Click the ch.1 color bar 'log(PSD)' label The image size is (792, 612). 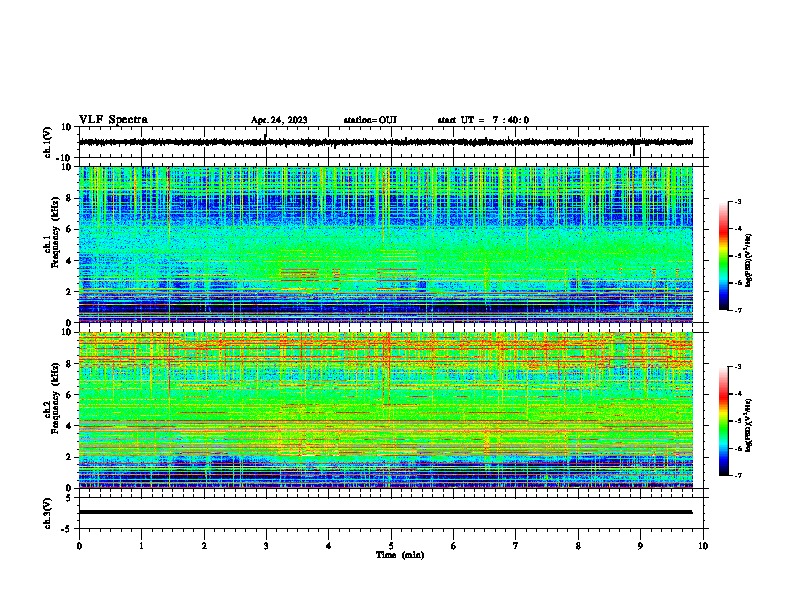749,261
